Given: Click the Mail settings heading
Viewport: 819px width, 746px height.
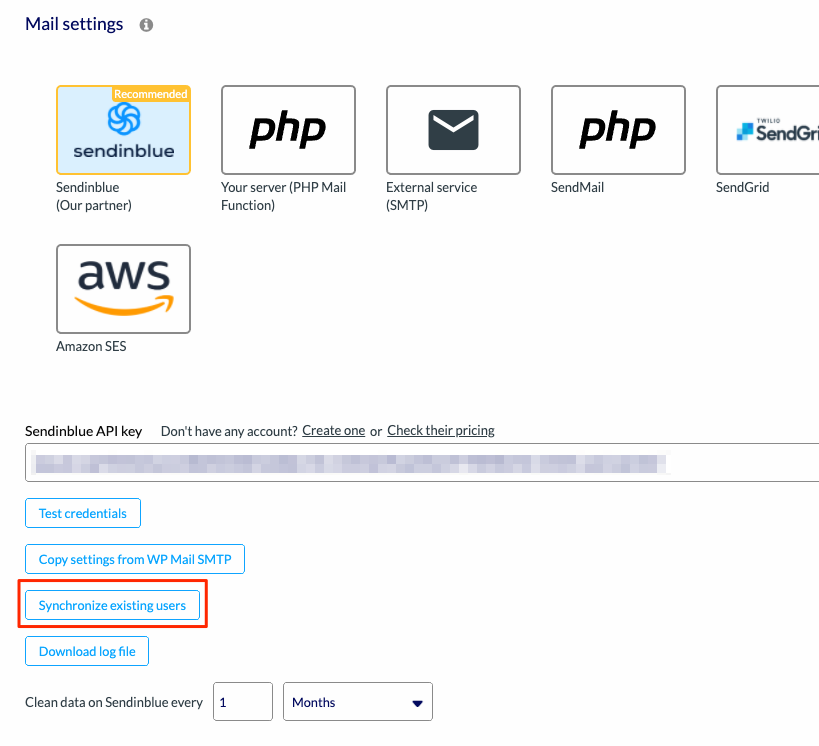Looking at the screenshot, I should pyautogui.click(x=74, y=24).
